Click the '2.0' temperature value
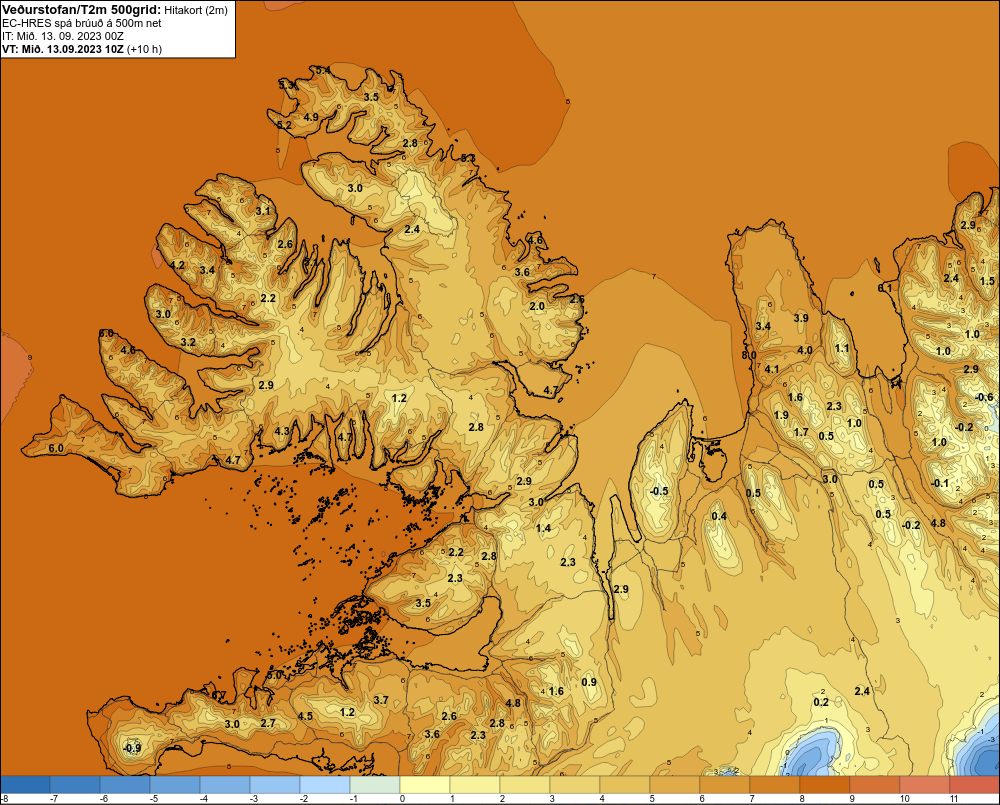The height and width of the screenshot is (805, 1000). [537, 306]
